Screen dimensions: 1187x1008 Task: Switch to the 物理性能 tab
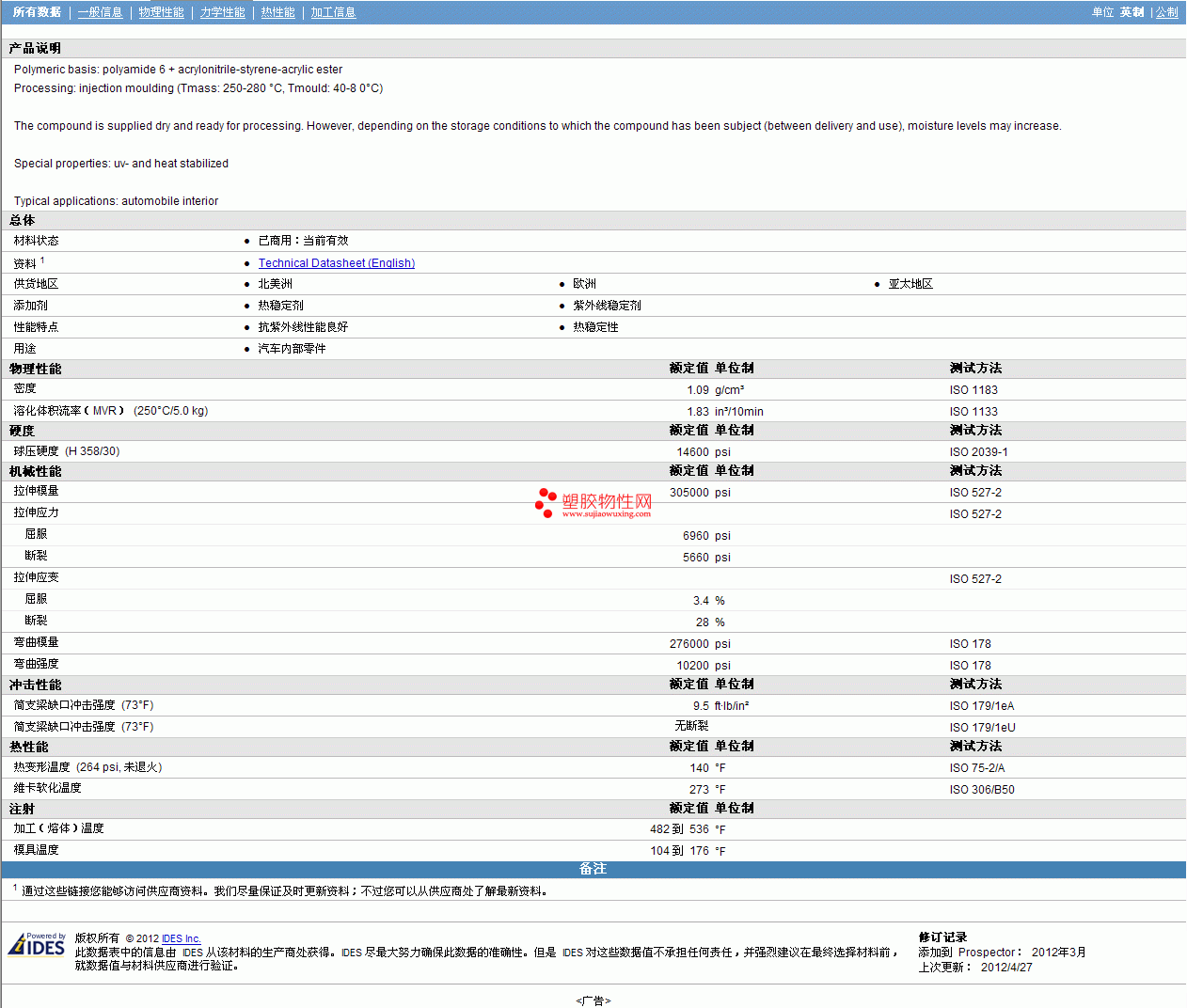[161, 12]
